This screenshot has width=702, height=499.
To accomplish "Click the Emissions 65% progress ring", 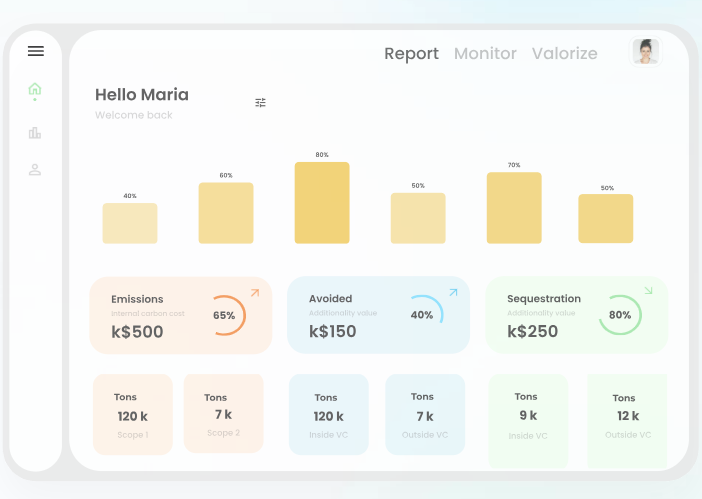I will click(226, 315).
